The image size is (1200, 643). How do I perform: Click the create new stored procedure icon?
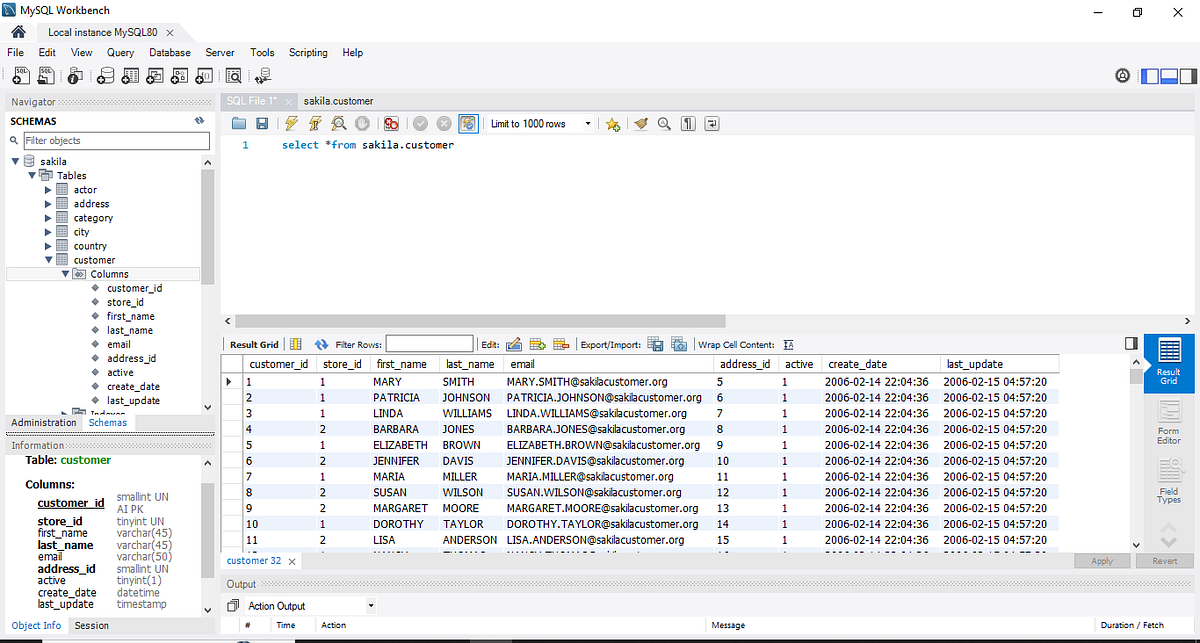click(x=180, y=75)
